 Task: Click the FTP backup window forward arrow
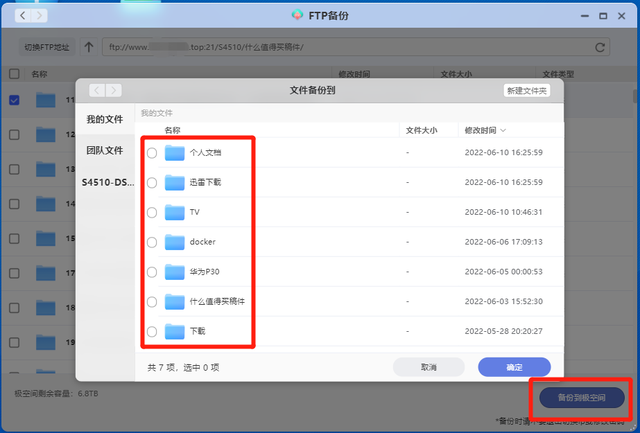[x=39, y=16]
